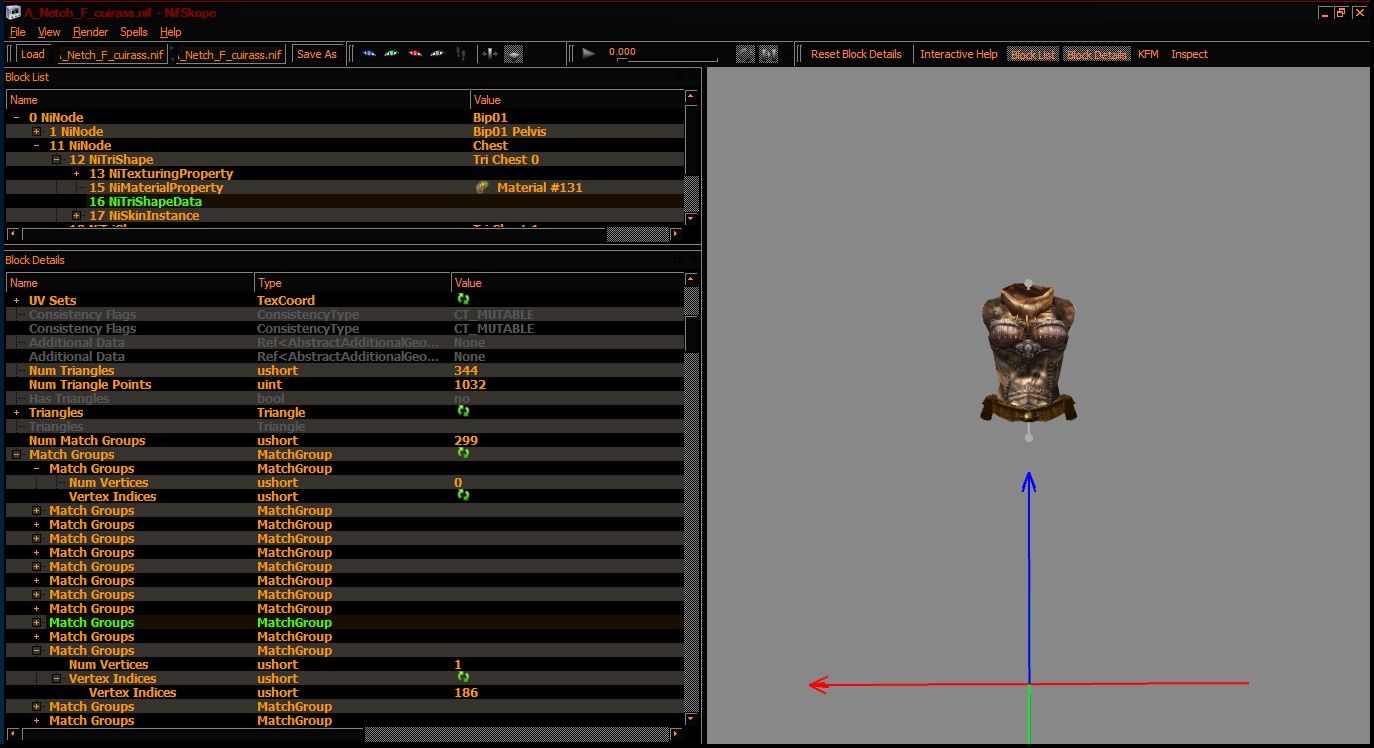
Task: Click the Num Triangles value 344
Action: tap(466, 371)
